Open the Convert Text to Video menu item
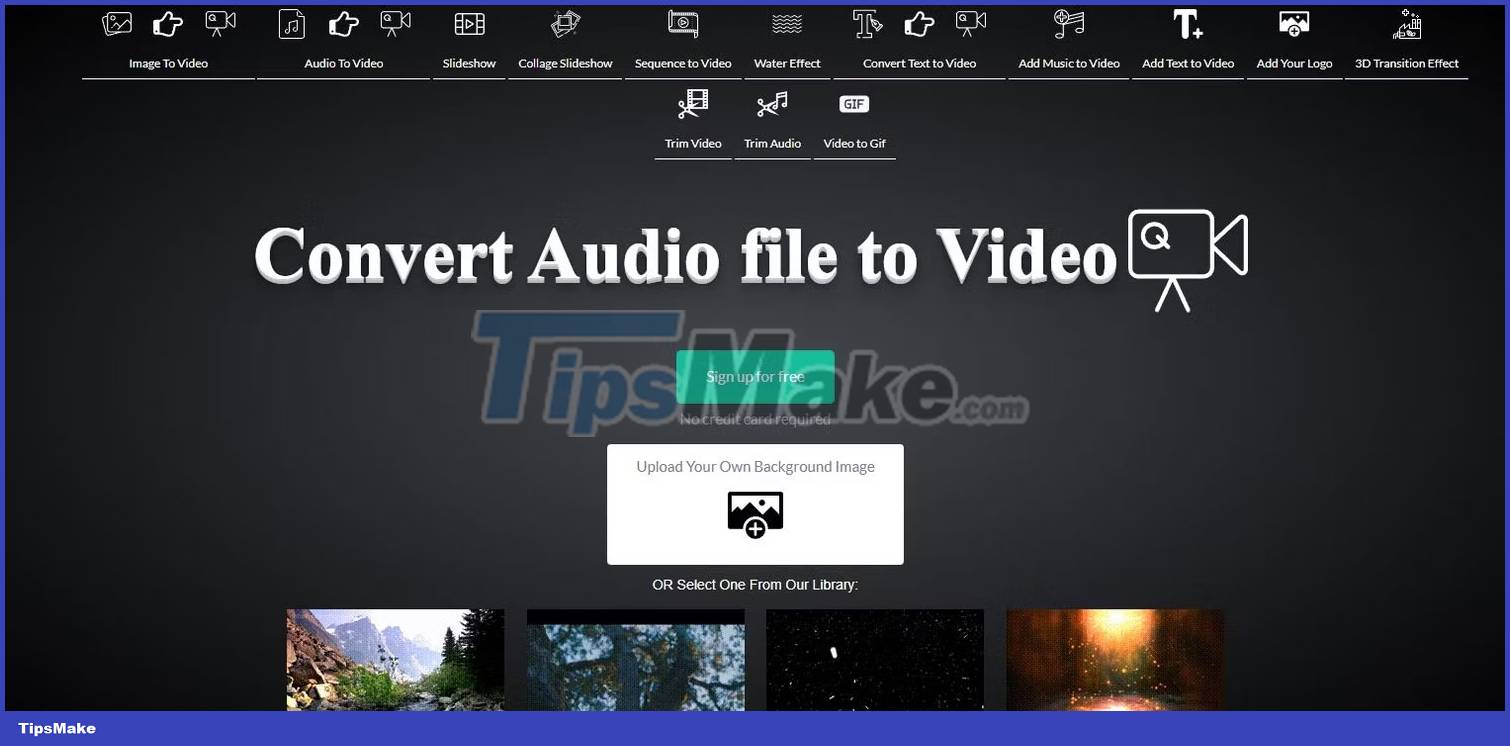 coord(919,62)
